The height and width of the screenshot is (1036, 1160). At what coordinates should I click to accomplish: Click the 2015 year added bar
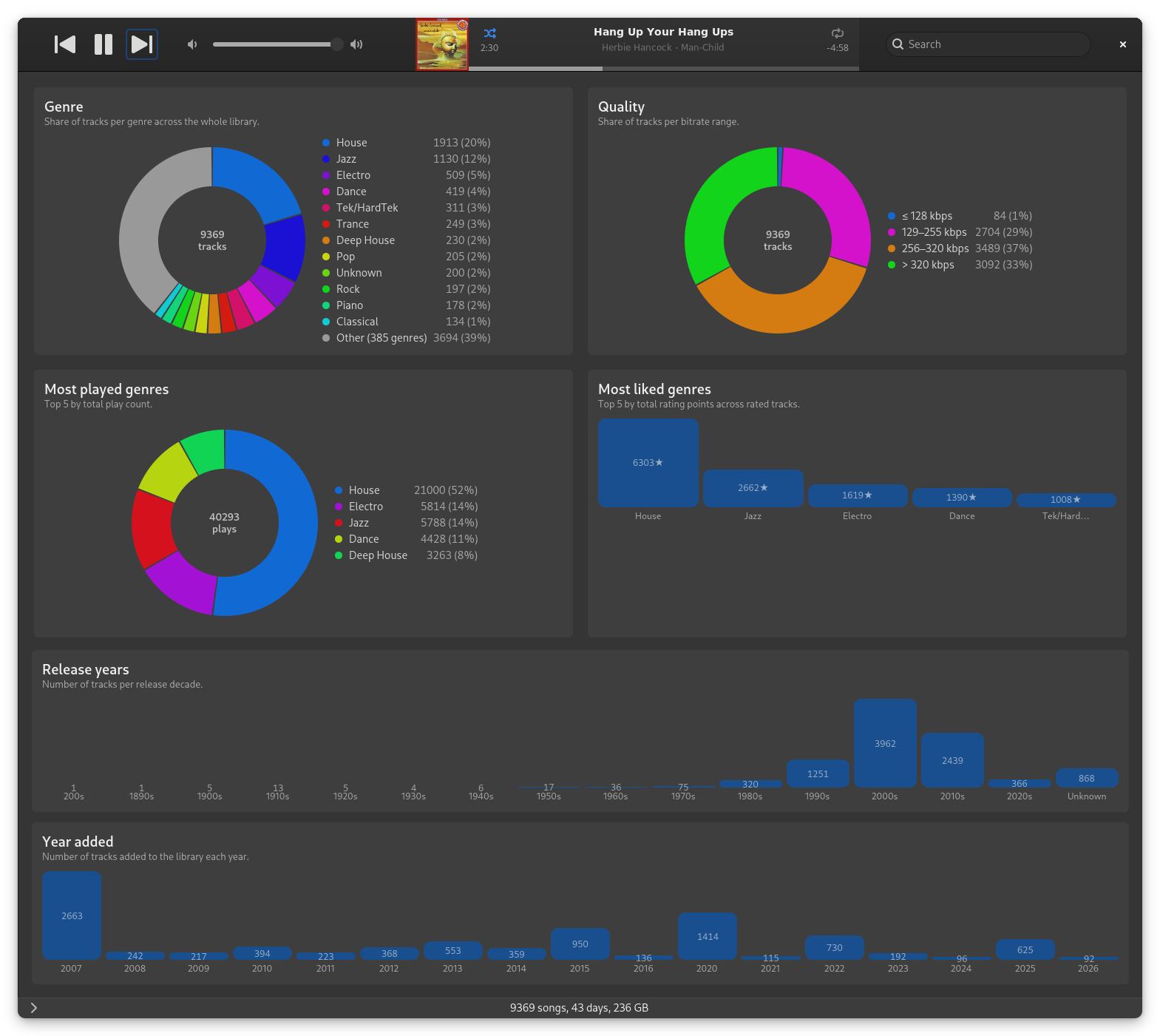(580, 944)
